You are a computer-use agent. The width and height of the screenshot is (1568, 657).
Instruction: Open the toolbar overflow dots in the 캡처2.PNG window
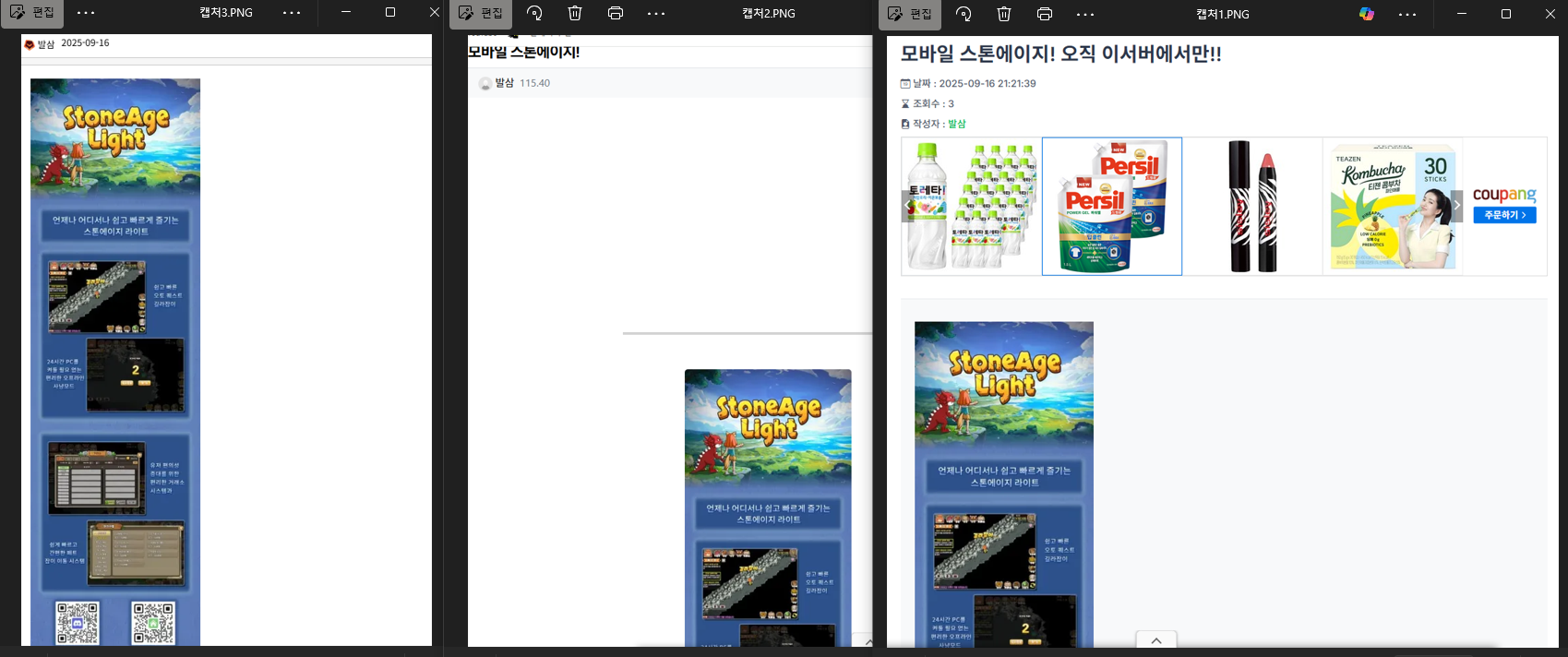click(x=656, y=13)
